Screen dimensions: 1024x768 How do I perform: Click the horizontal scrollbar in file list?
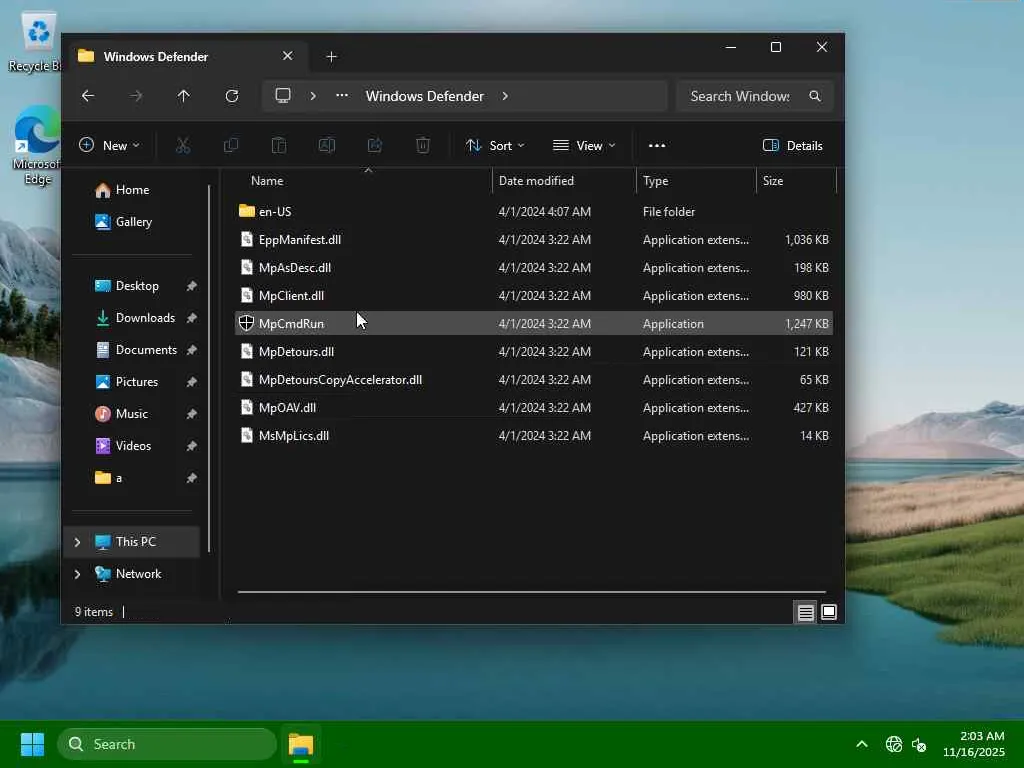click(531, 592)
